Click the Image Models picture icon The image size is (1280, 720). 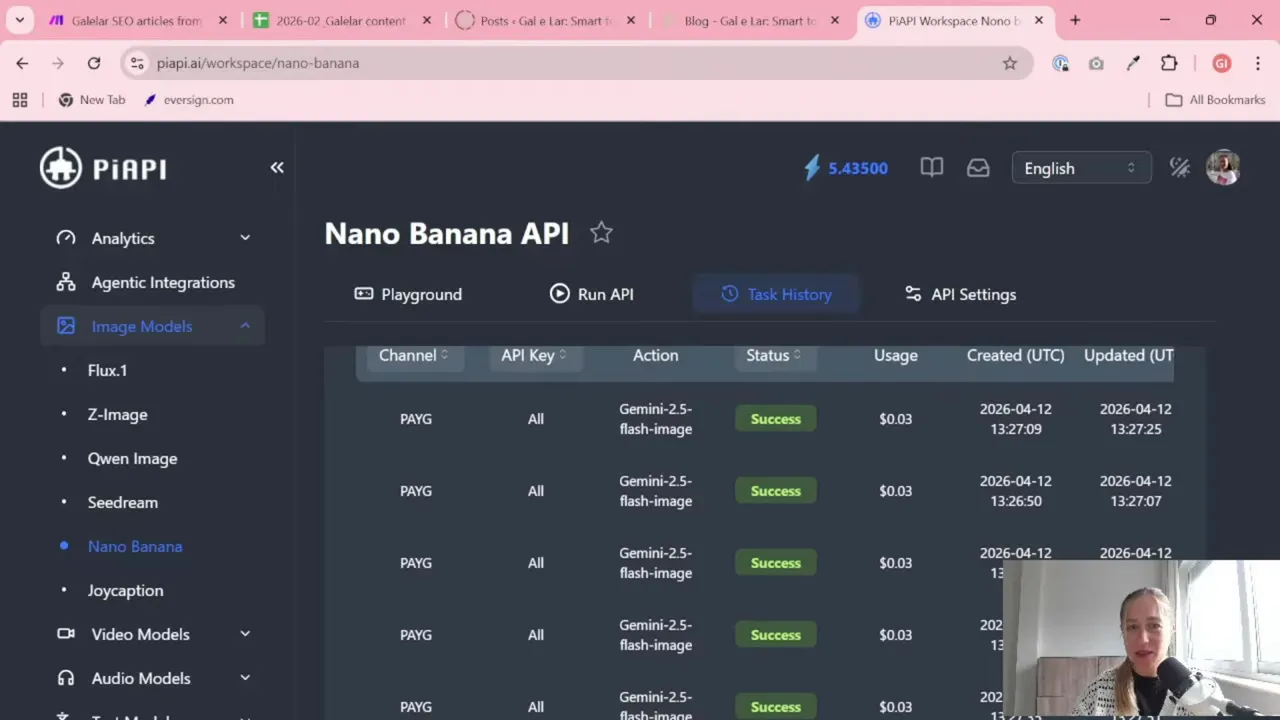point(66,326)
